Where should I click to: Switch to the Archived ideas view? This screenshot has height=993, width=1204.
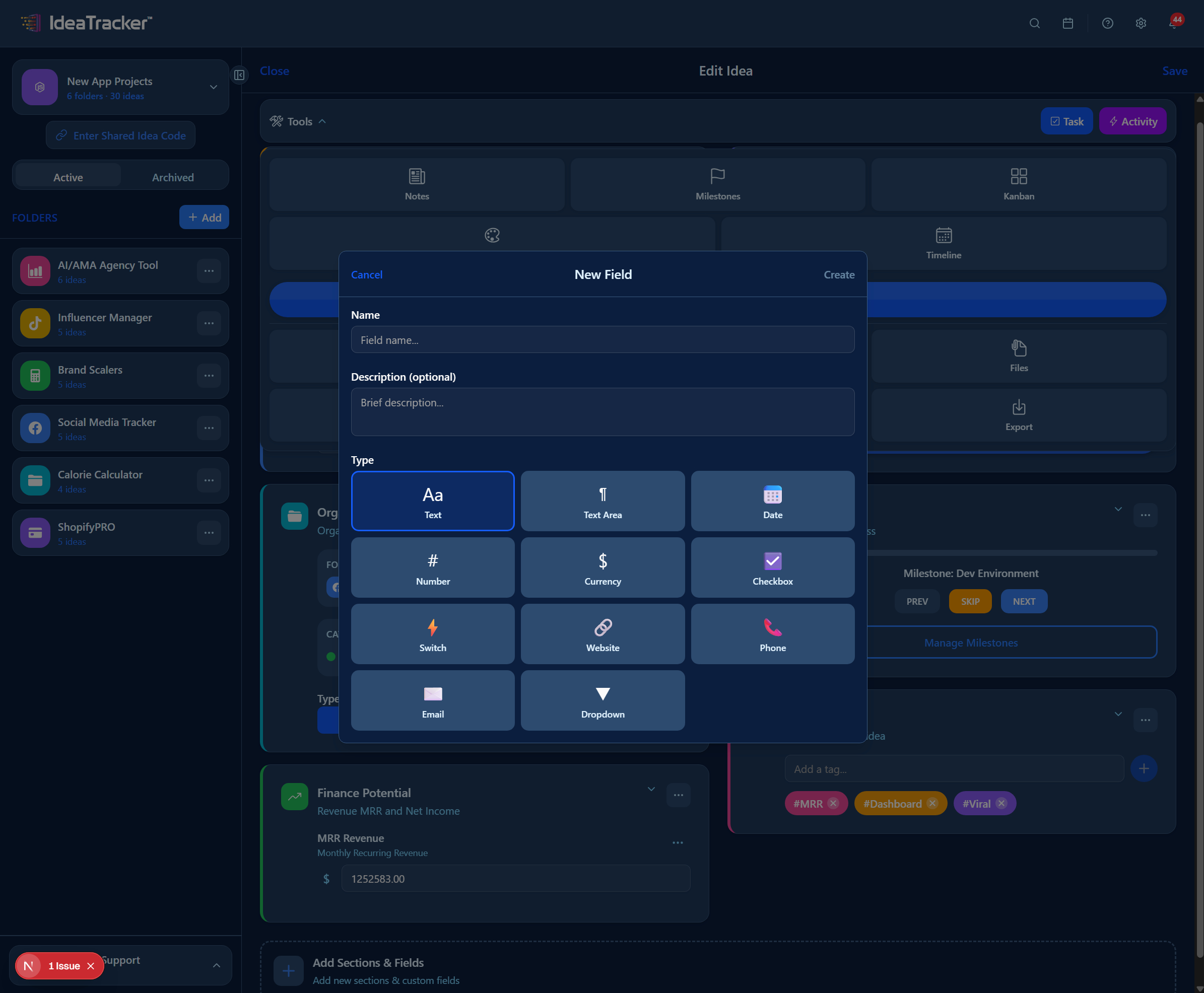coord(173,177)
